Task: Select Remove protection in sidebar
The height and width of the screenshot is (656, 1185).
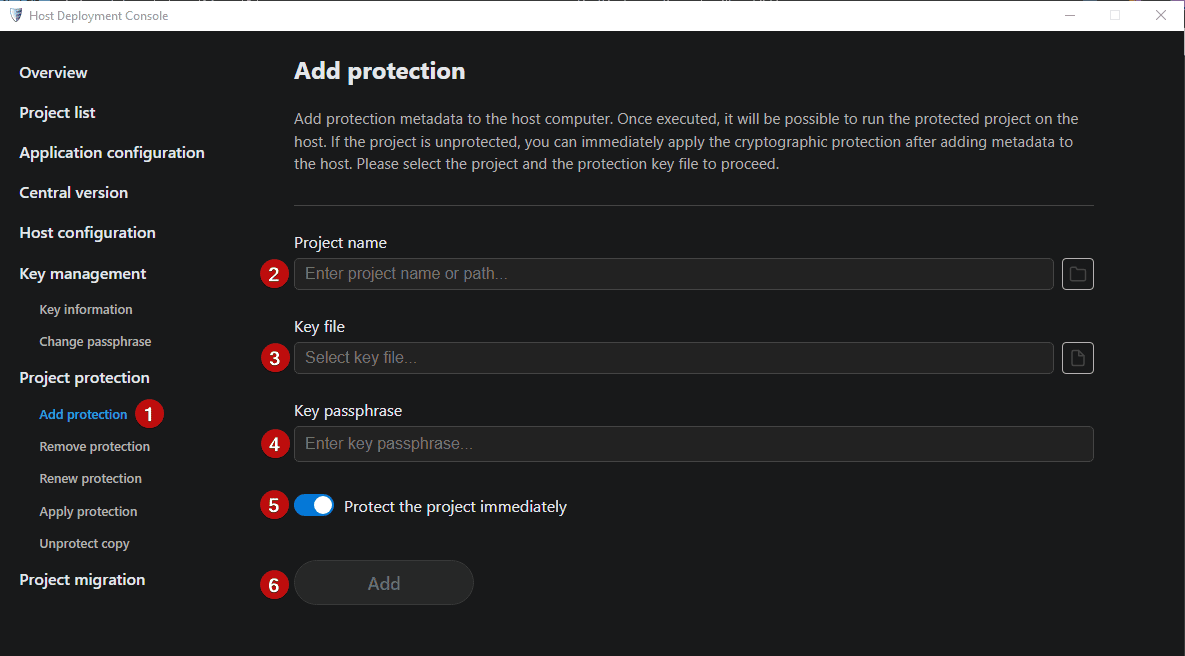Action: [x=94, y=447]
